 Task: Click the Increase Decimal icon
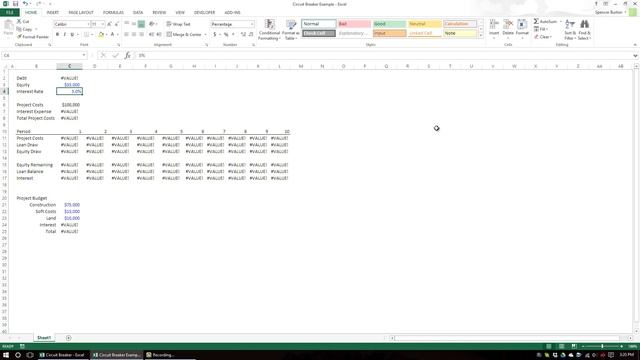243,35
